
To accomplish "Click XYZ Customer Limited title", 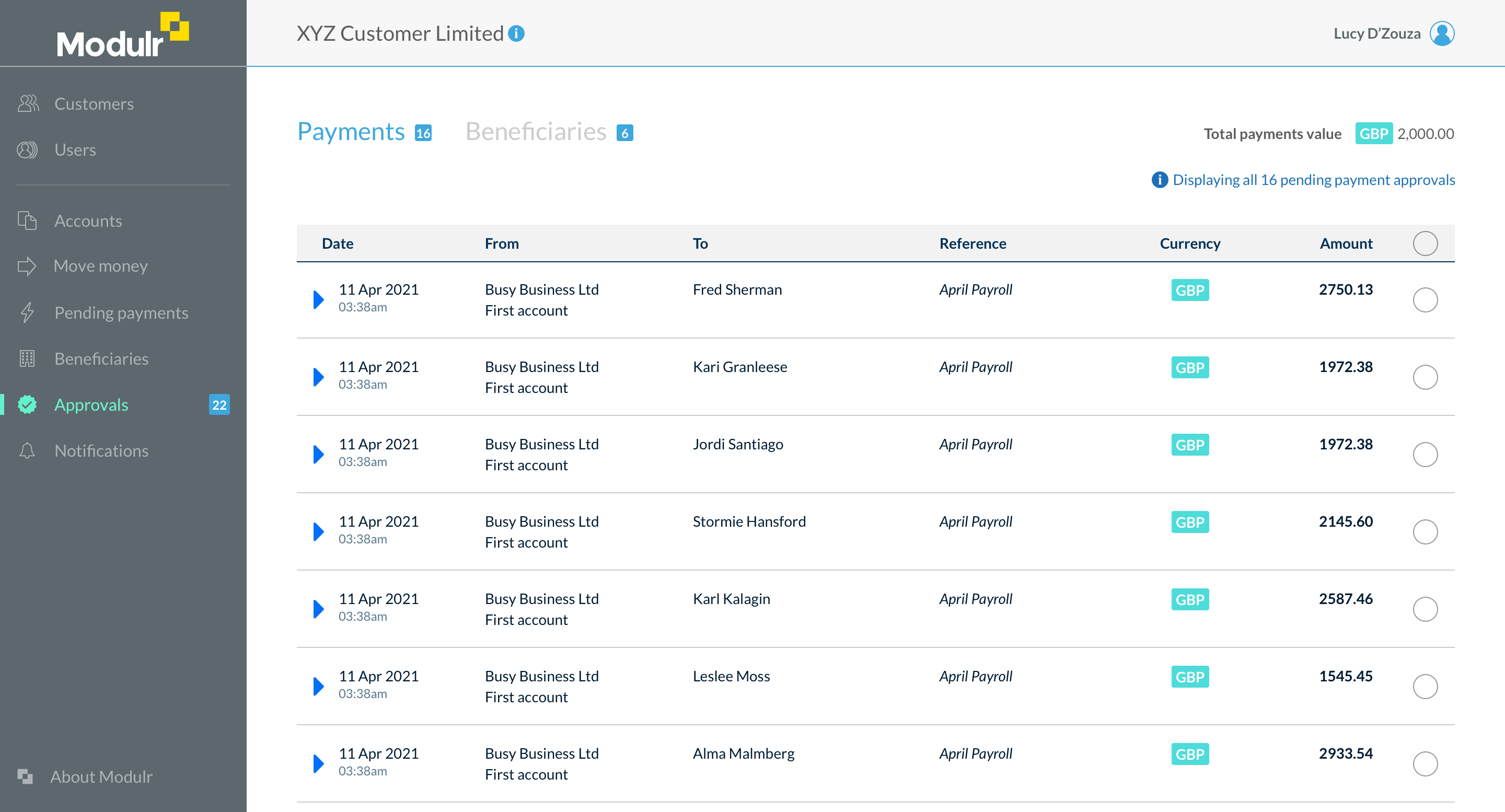I will (x=400, y=33).
